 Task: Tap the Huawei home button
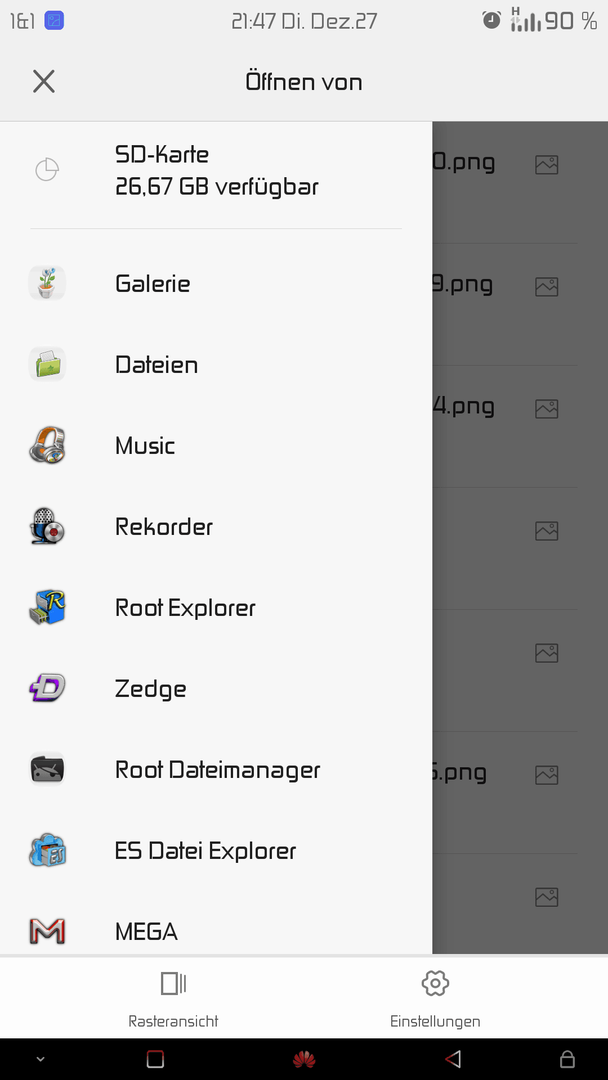[304, 1059]
